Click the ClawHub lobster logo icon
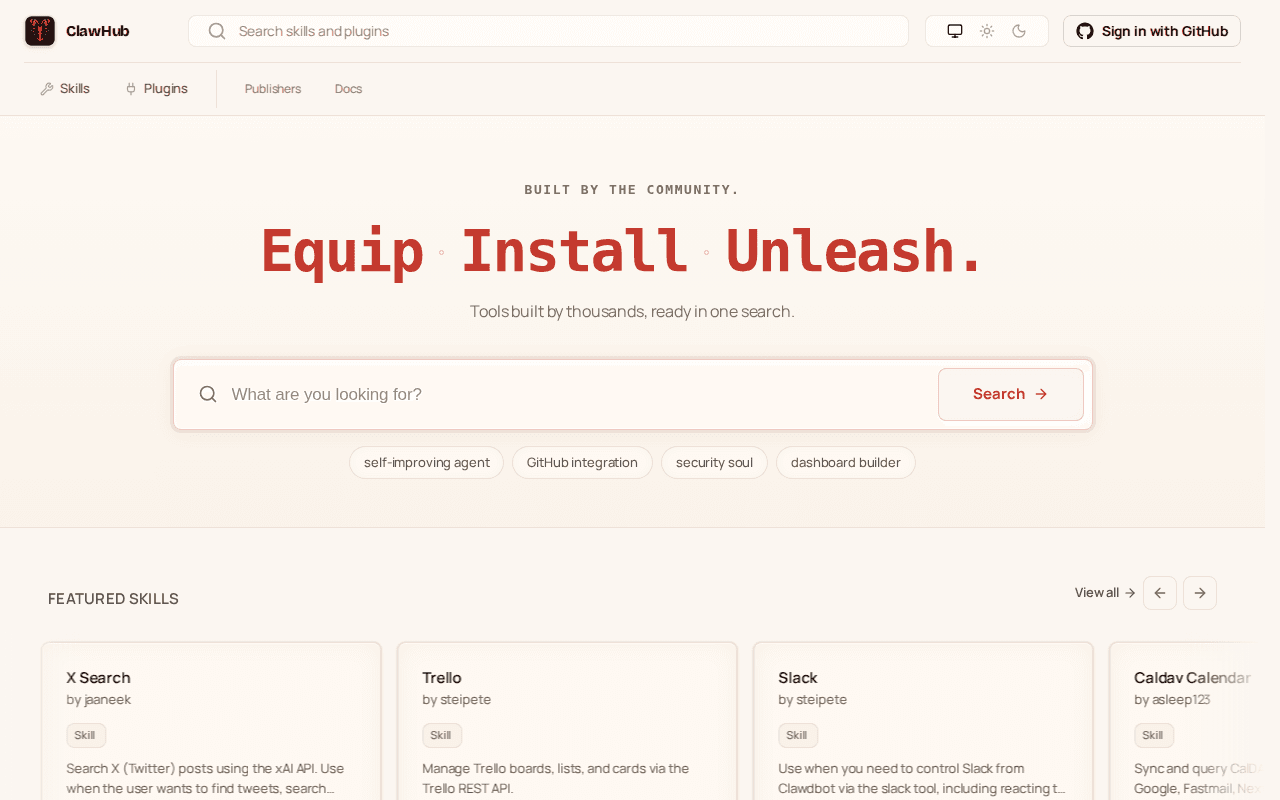The height and width of the screenshot is (800, 1280). tap(40, 31)
